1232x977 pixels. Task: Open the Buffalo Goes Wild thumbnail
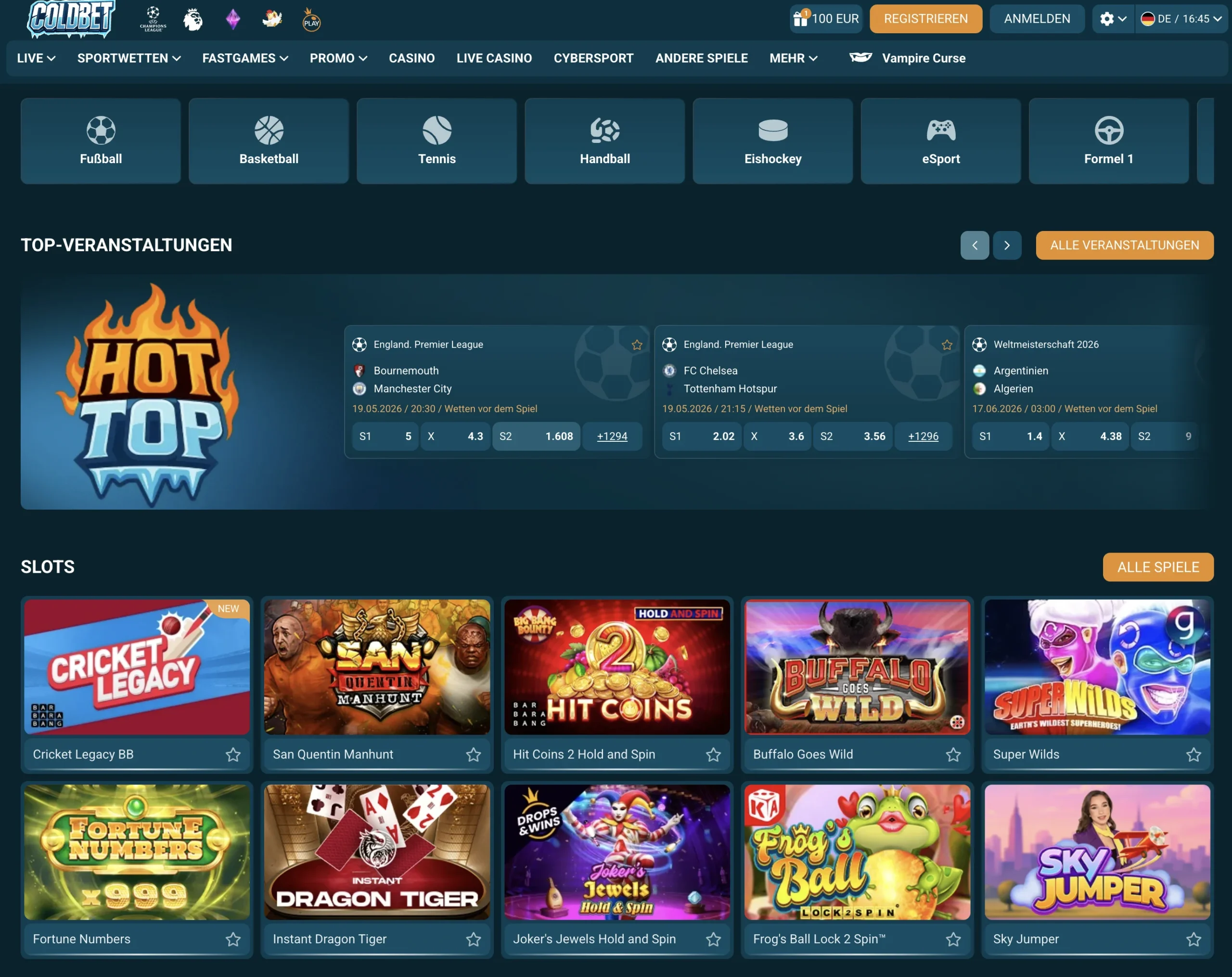pos(857,667)
